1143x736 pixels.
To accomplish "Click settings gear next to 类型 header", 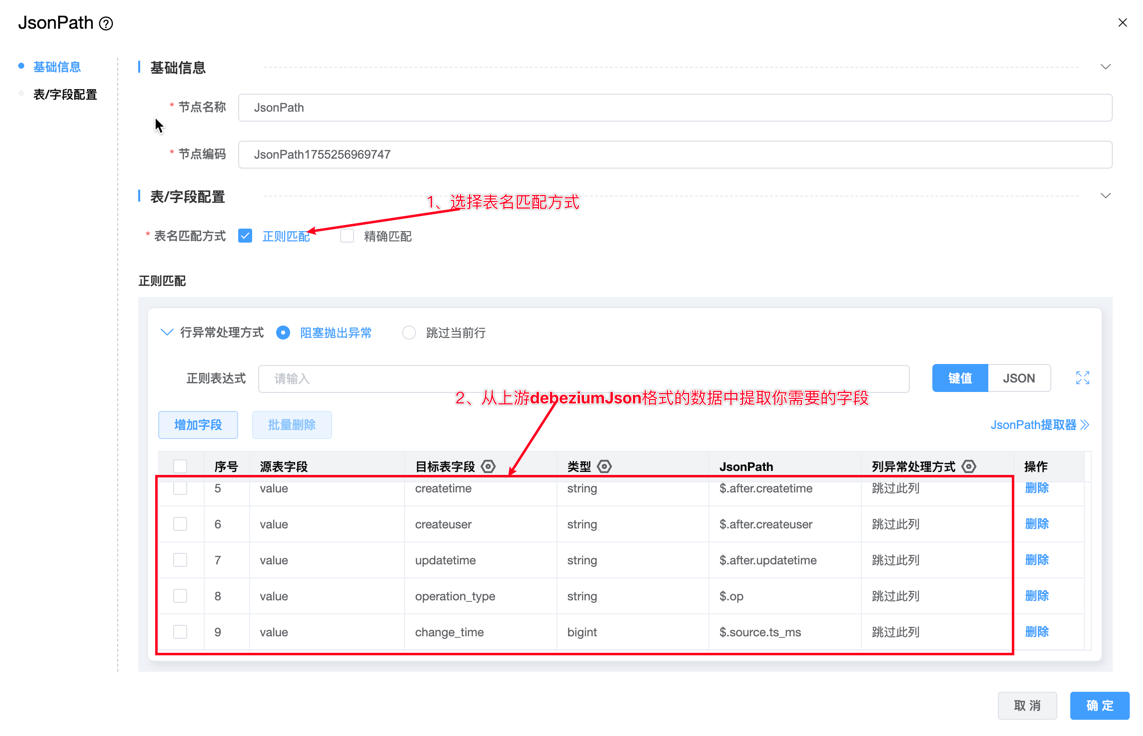I will 604,467.
